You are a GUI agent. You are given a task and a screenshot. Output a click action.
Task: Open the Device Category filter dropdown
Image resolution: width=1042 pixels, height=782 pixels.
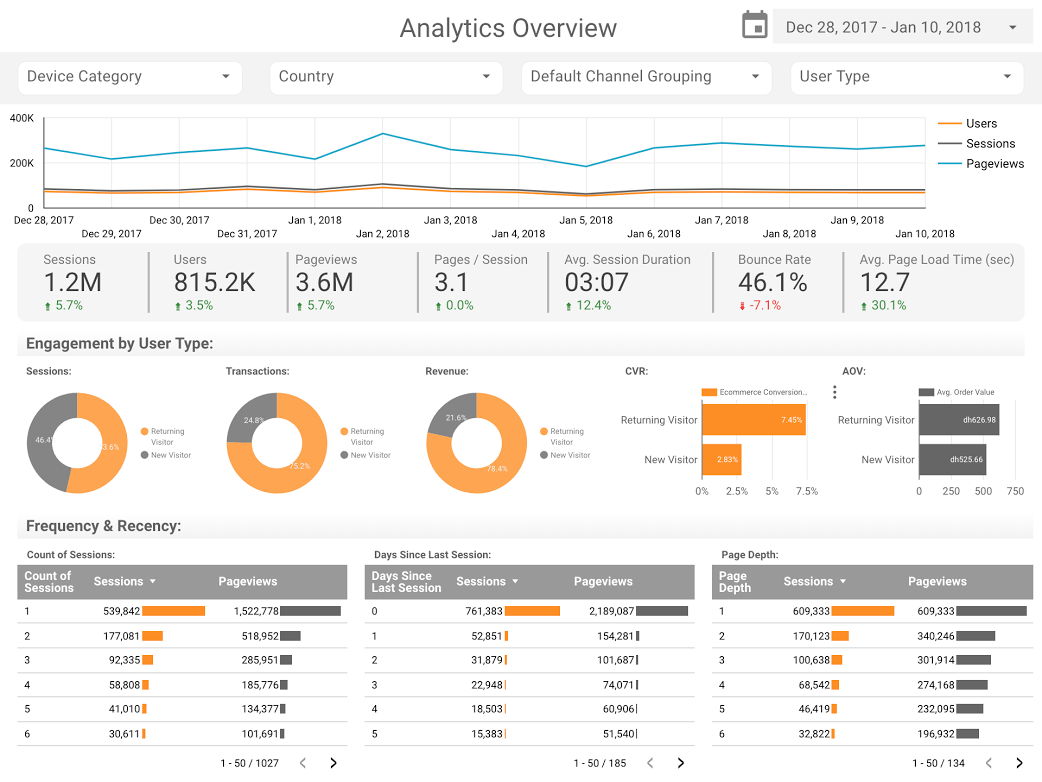tap(129, 77)
